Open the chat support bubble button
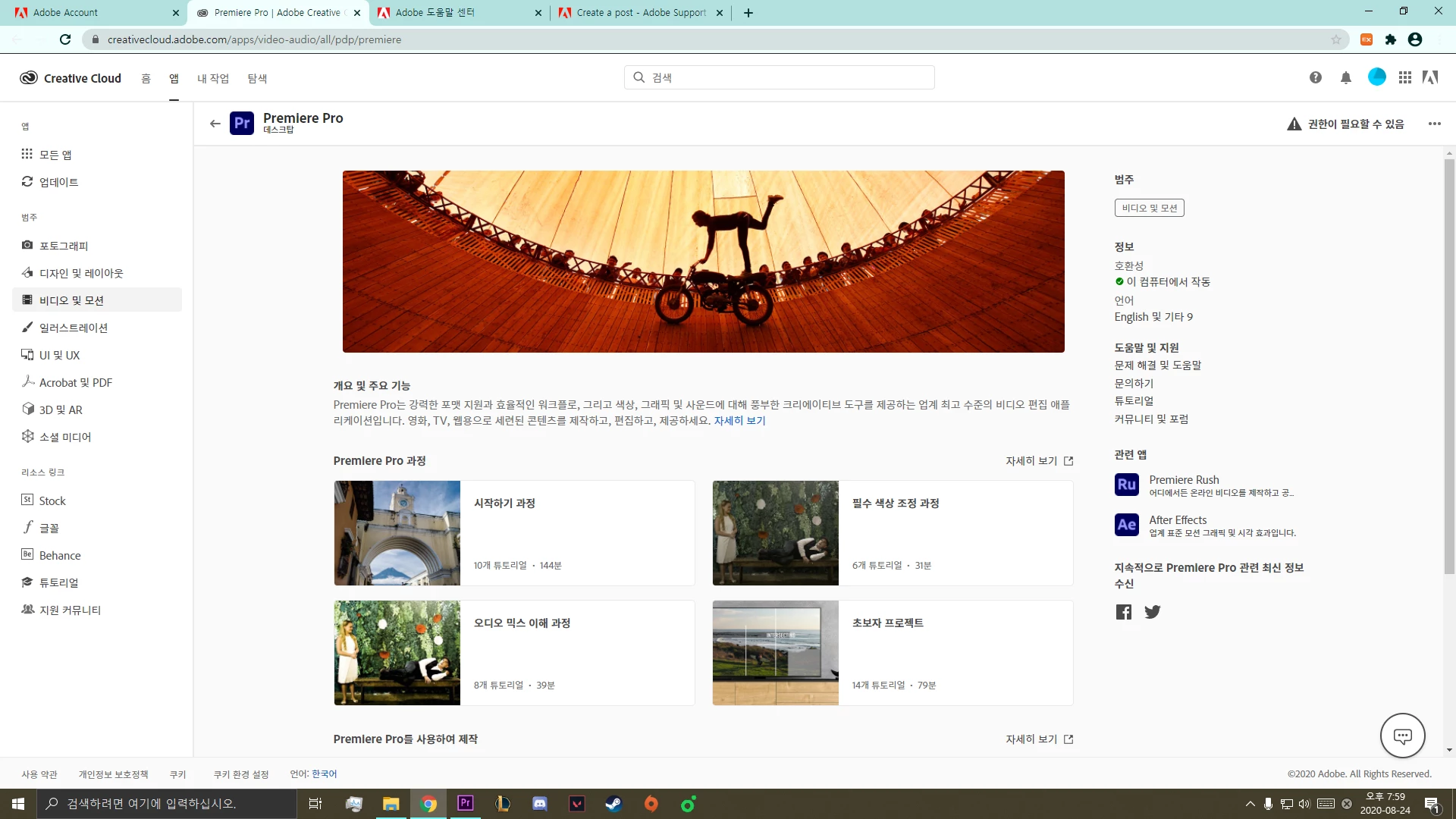Viewport: 1456px width, 819px height. pyautogui.click(x=1402, y=736)
